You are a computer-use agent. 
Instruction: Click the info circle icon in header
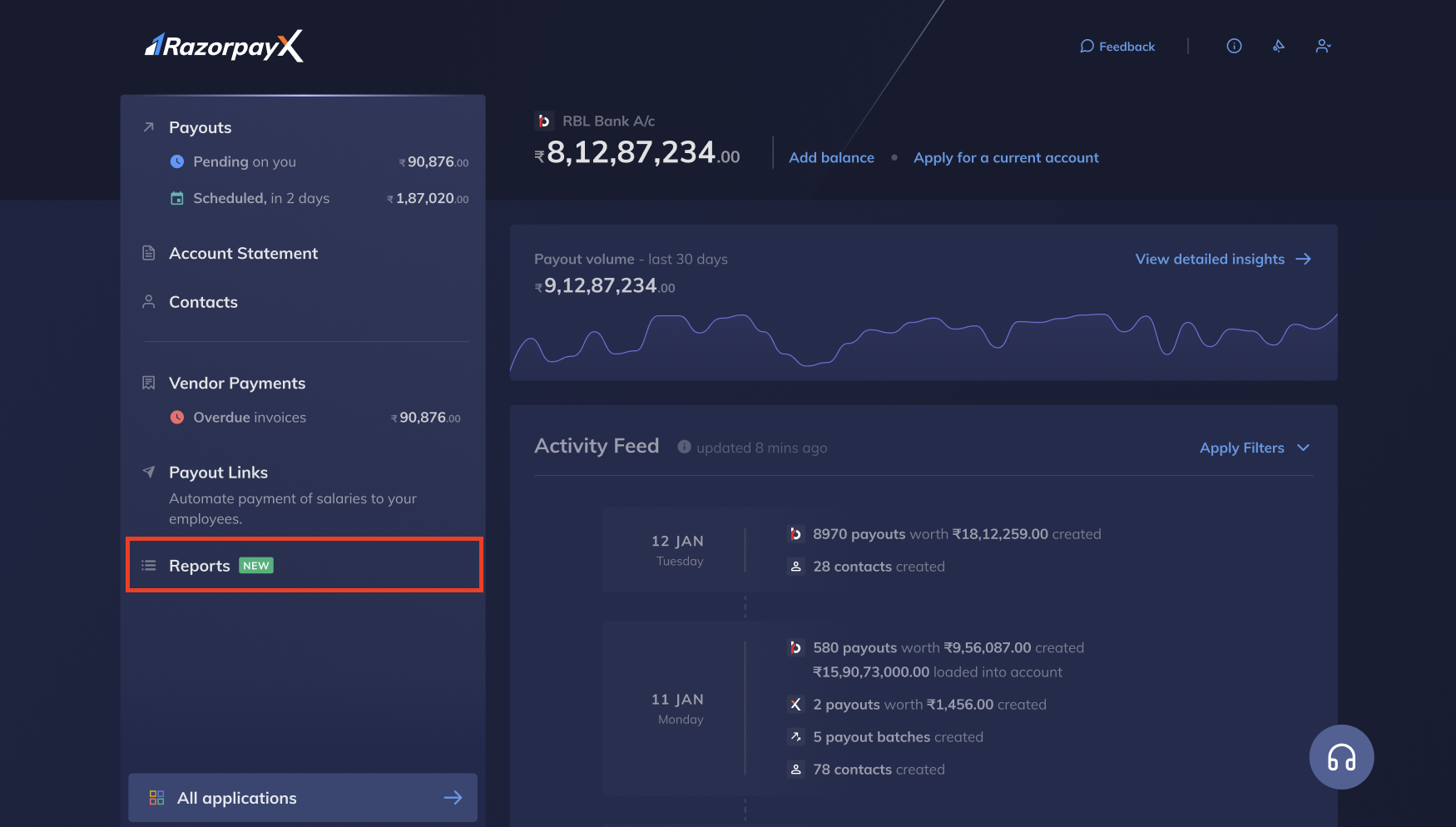[1234, 46]
